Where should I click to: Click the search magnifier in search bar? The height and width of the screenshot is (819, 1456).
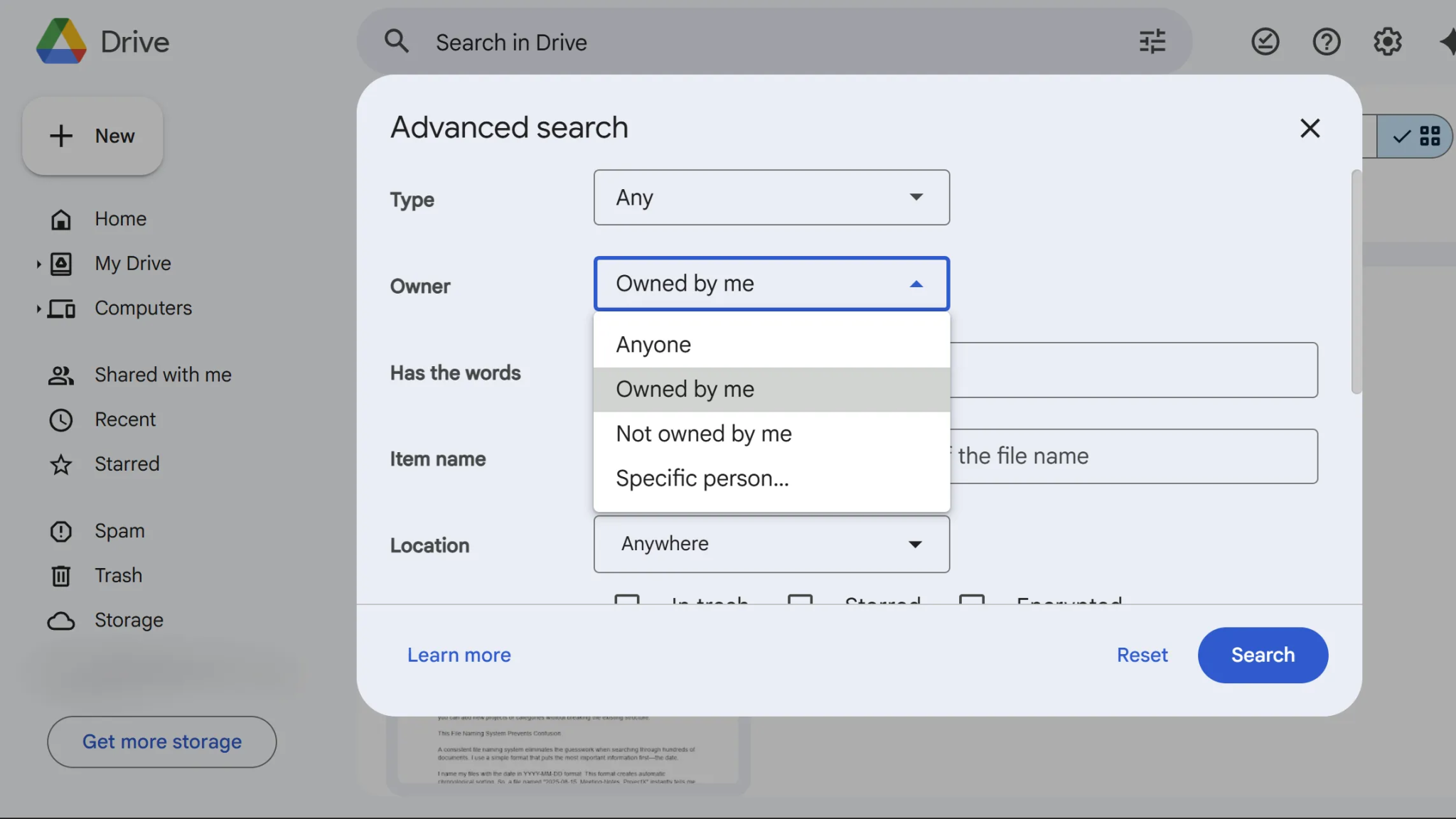pyautogui.click(x=397, y=41)
